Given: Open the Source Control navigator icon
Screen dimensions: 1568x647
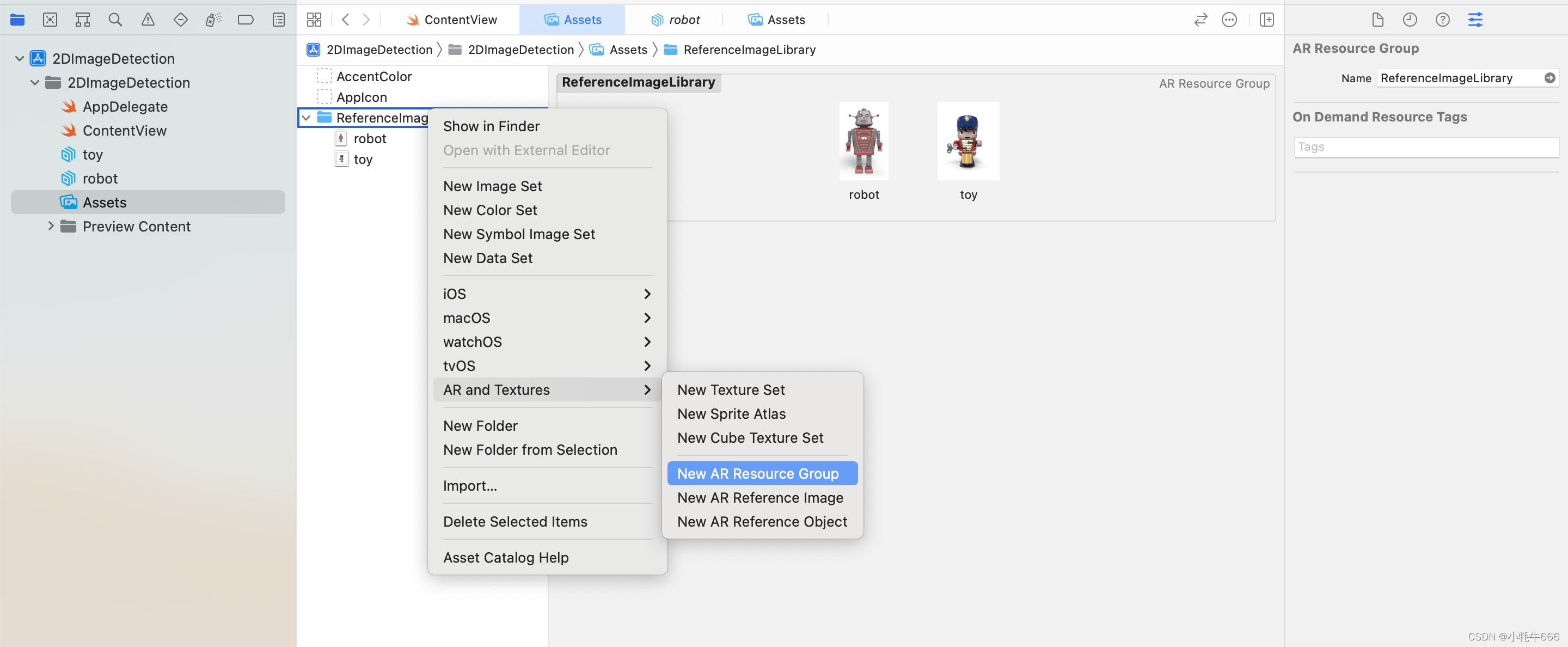Looking at the screenshot, I should click(50, 20).
